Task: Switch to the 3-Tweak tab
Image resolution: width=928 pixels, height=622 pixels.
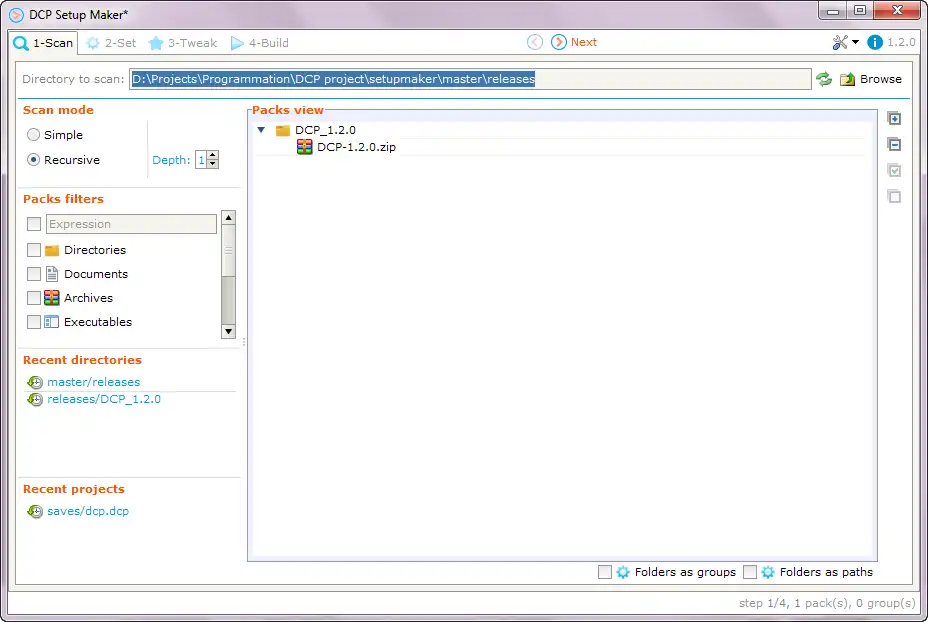Action: click(x=183, y=43)
